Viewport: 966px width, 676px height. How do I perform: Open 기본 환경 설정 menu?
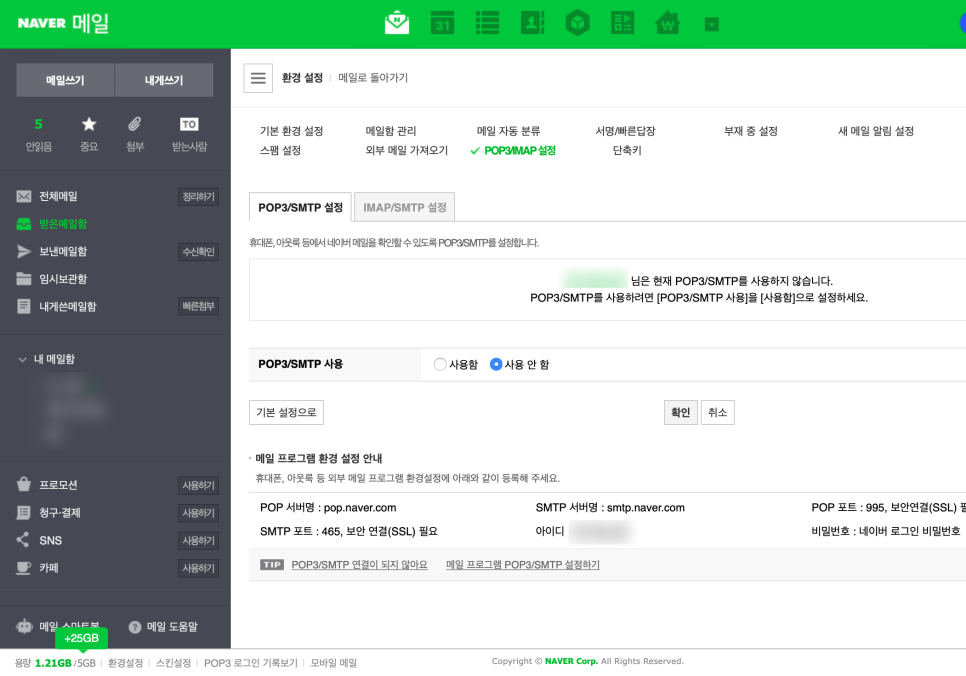[291, 131]
